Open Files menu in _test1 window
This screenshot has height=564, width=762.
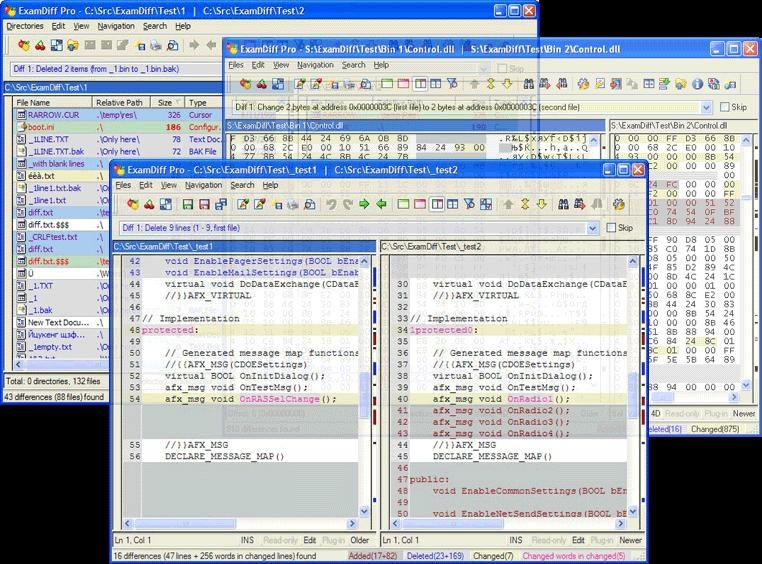(123, 185)
